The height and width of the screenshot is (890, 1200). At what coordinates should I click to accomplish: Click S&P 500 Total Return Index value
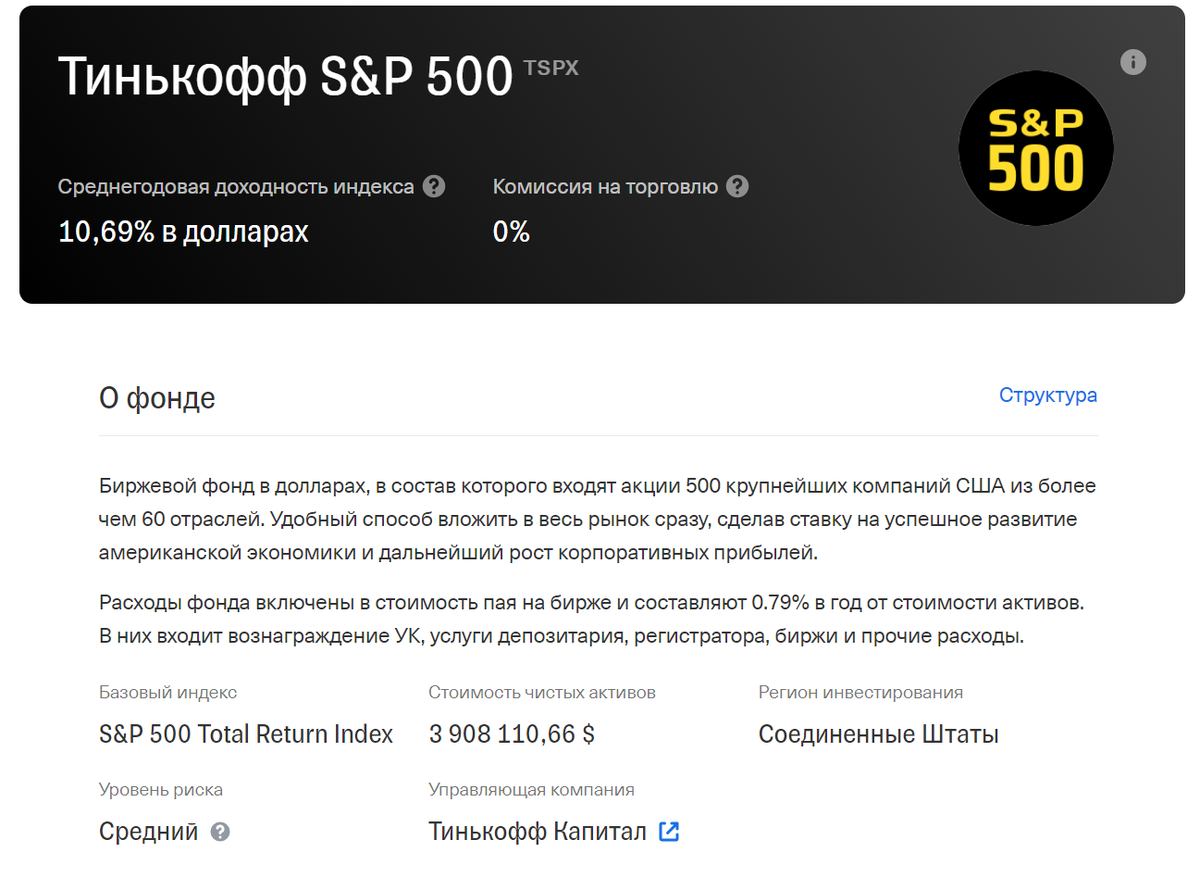click(x=246, y=734)
